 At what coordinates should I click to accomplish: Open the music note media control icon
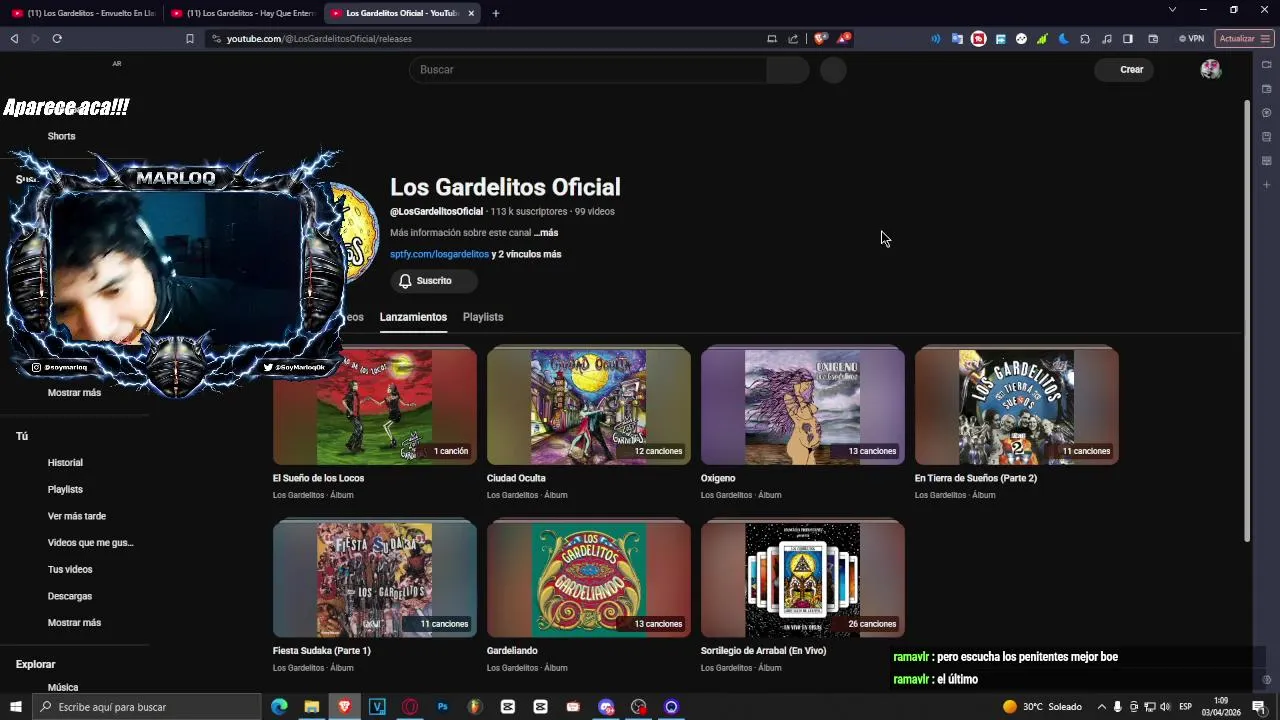pos(1106,39)
